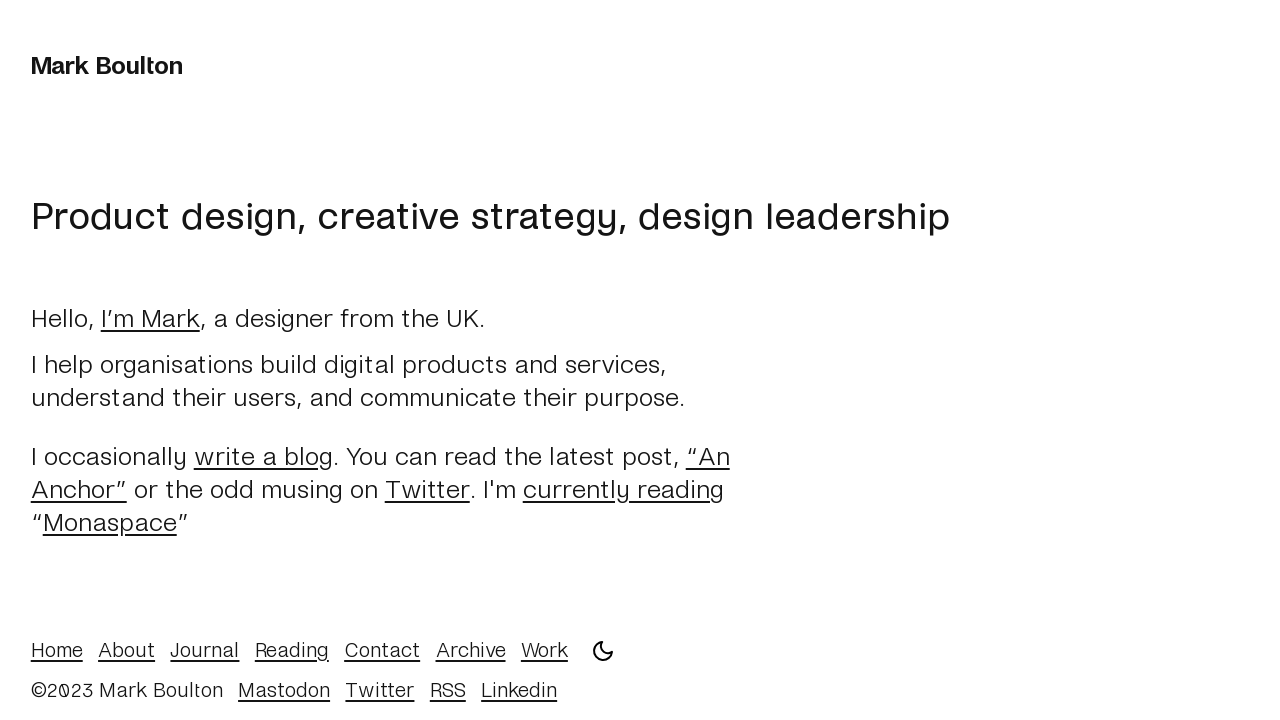Open the Monaspace link

point(110,521)
